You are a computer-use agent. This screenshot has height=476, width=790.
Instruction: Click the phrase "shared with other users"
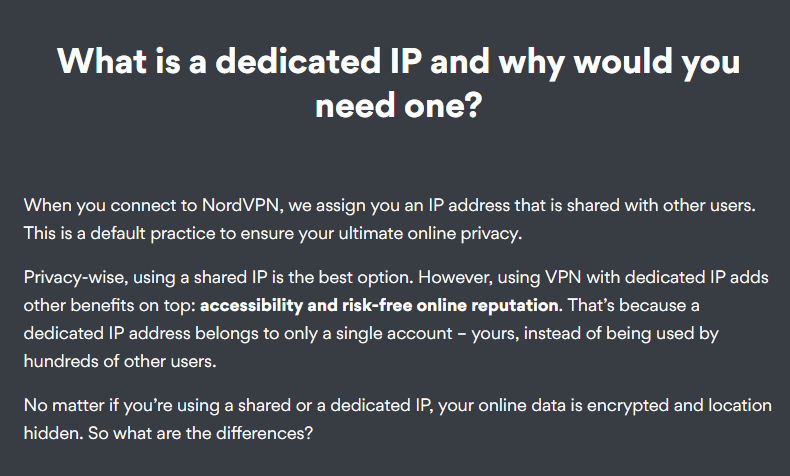point(667,206)
